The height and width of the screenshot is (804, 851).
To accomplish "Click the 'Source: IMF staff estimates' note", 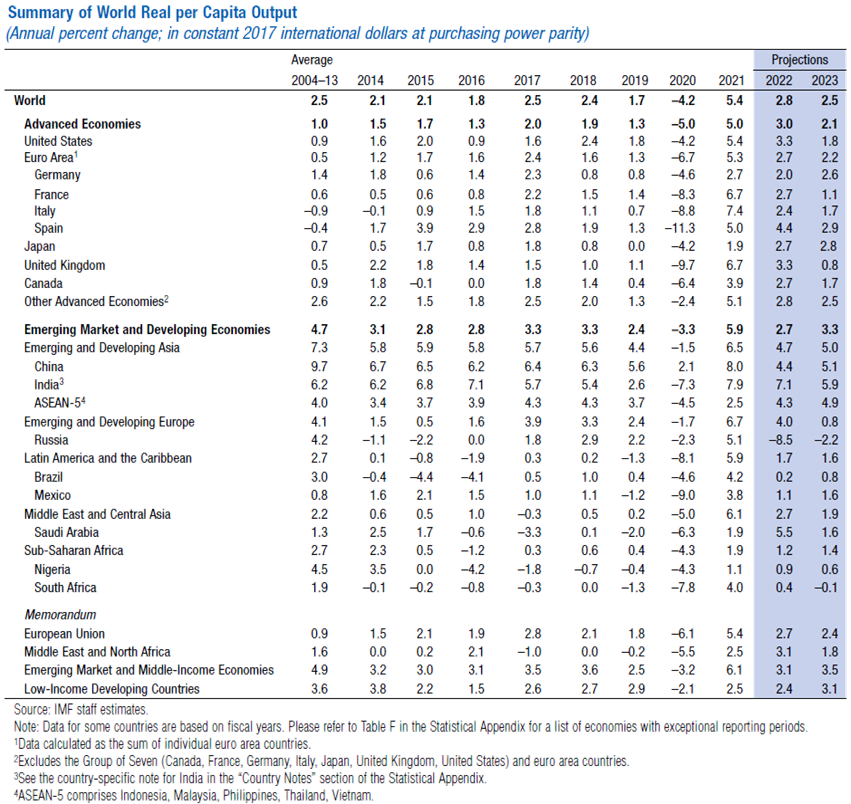I will tap(81, 710).
